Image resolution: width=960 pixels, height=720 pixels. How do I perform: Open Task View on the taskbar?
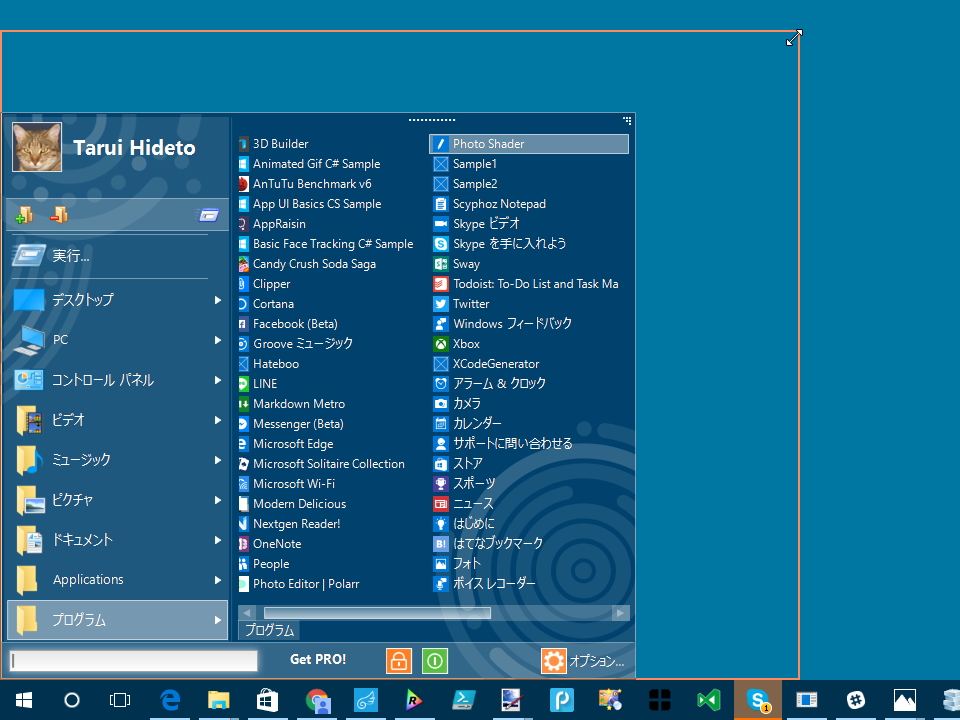click(120, 700)
